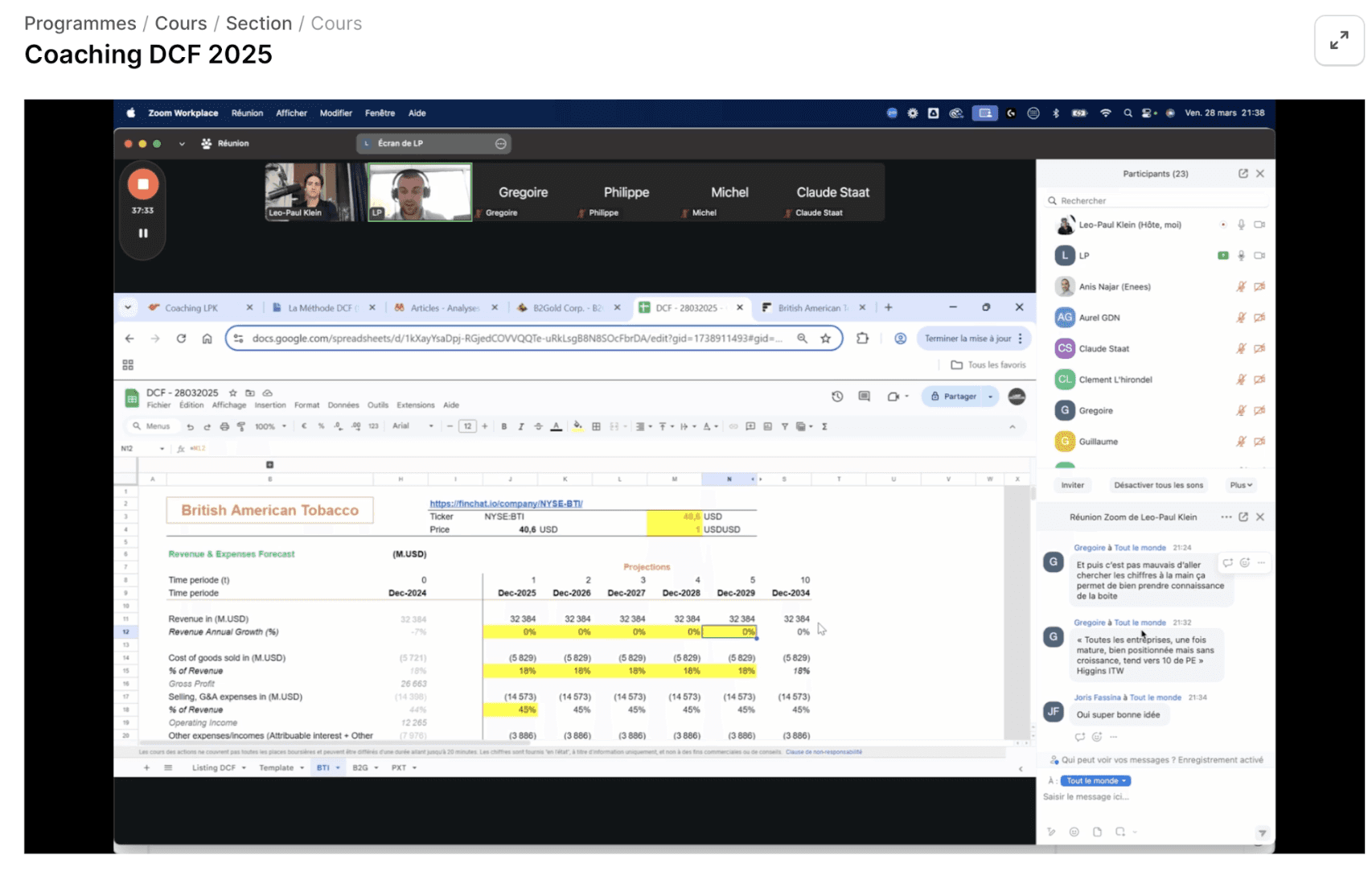Viewport: 1372px width, 872px height.
Task: Open the text color picker in Sheets
Action: tap(556, 426)
